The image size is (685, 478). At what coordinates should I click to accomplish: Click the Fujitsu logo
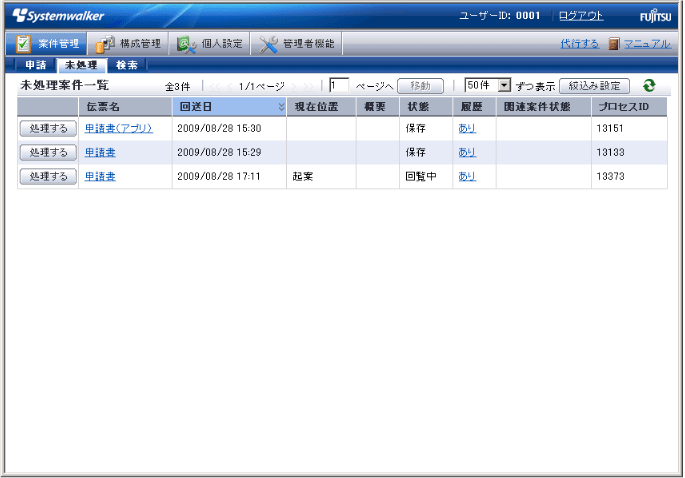point(655,16)
